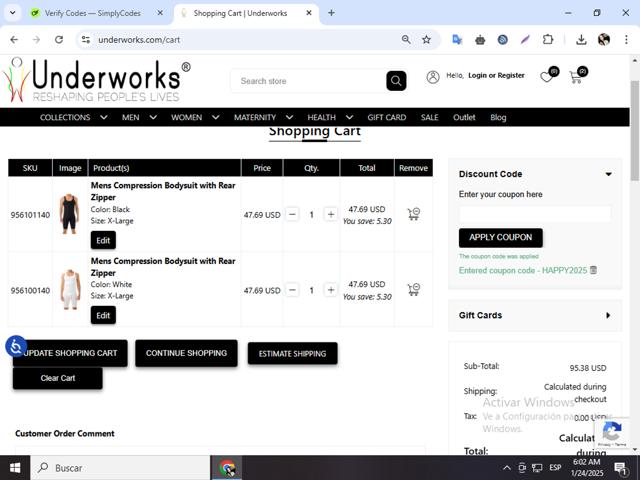Viewport: 640px width, 480px height.
Task: Expand the MEN menu chevron
Action: point(153,118)
